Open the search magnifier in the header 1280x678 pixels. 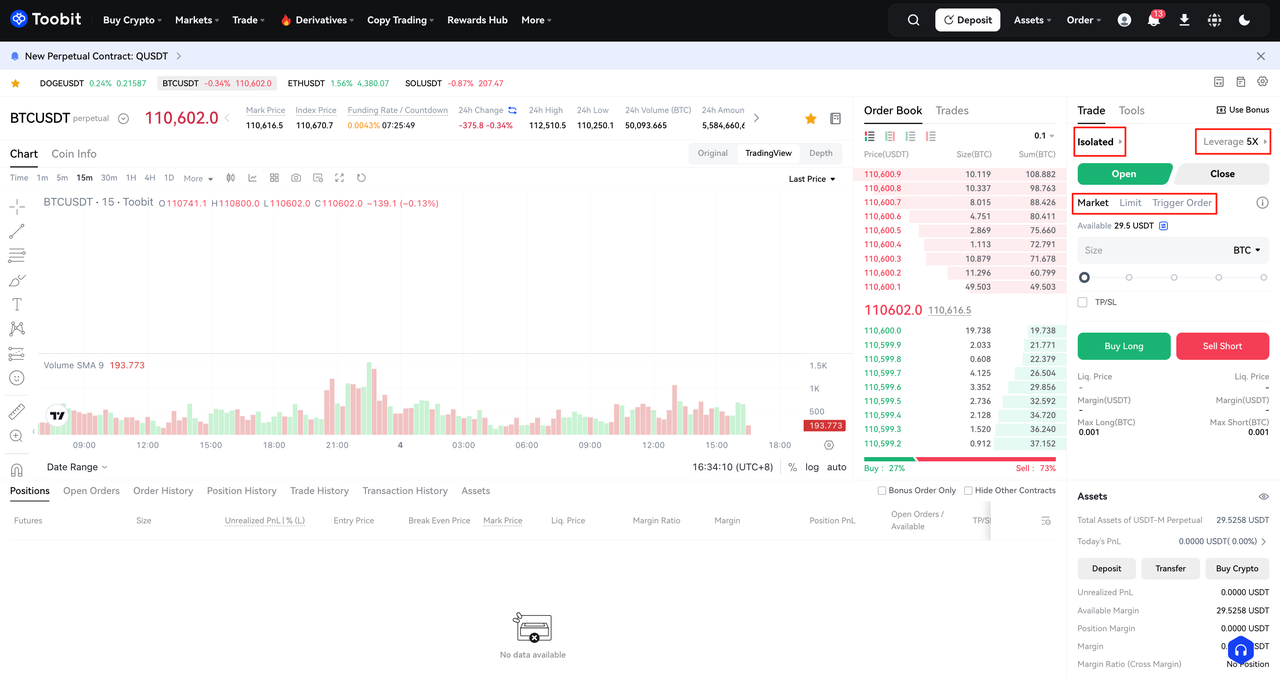click(x=914, y=20)
